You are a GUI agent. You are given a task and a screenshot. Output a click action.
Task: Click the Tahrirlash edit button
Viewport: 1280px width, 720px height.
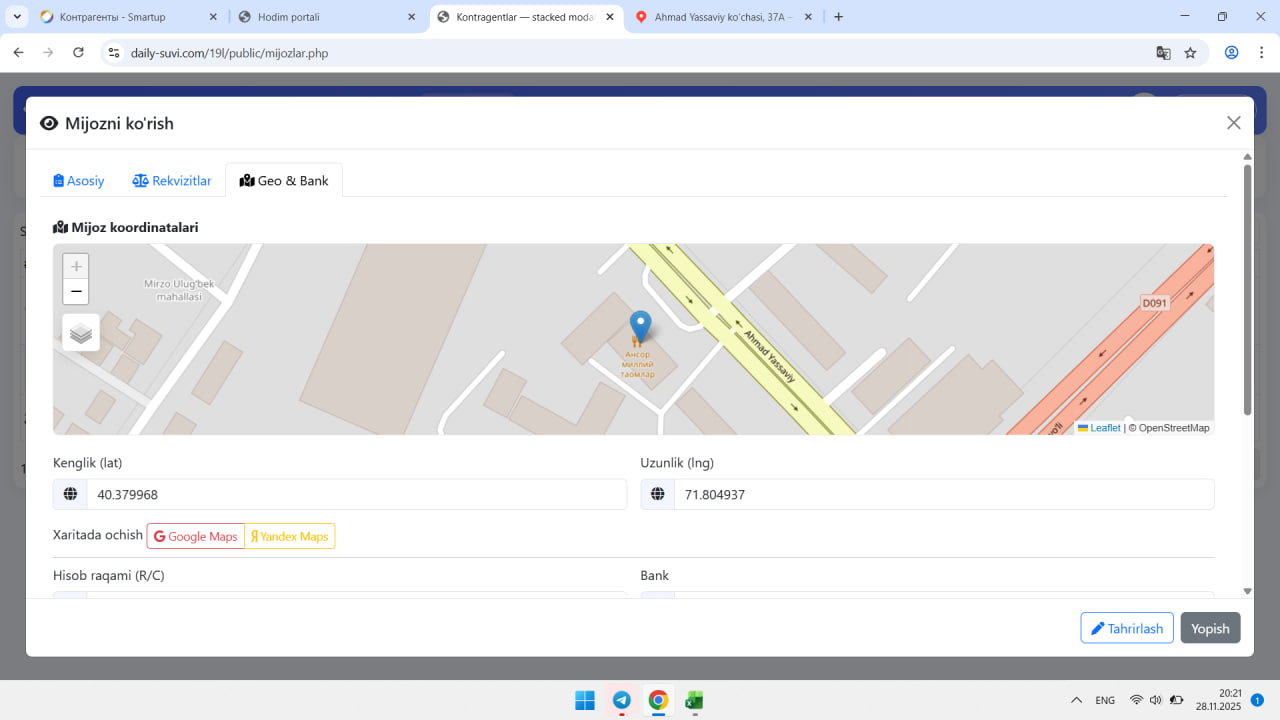1127,628
